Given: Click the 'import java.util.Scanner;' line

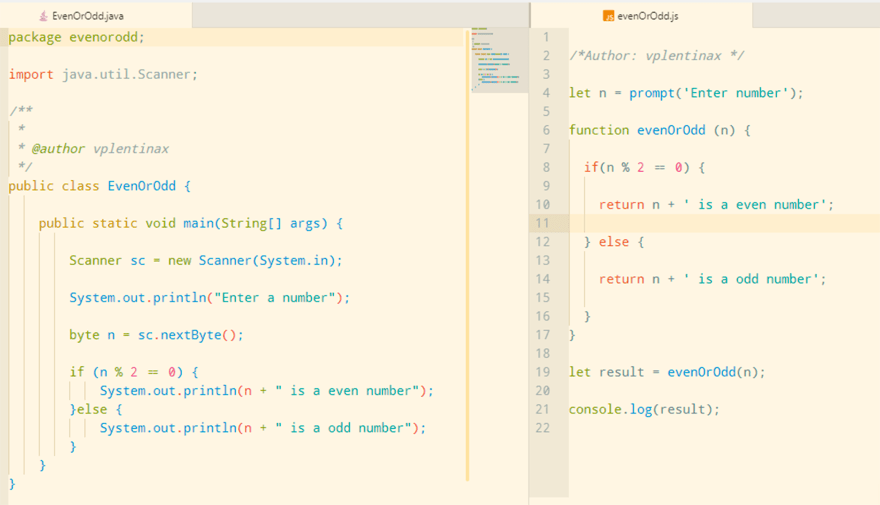Looking at the screenshot, I should [x=103, y=74].
